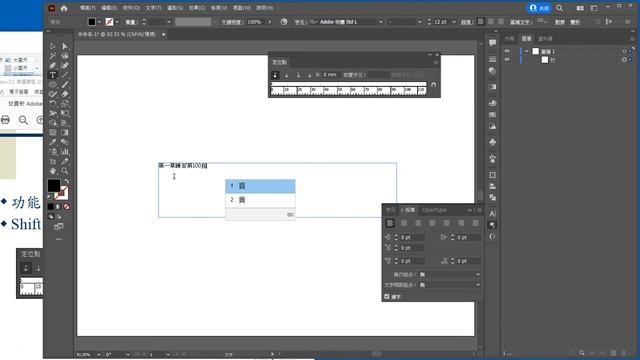640x360 pixels.
Task: Select the Line Segment tool
Action: click(65, 75)
